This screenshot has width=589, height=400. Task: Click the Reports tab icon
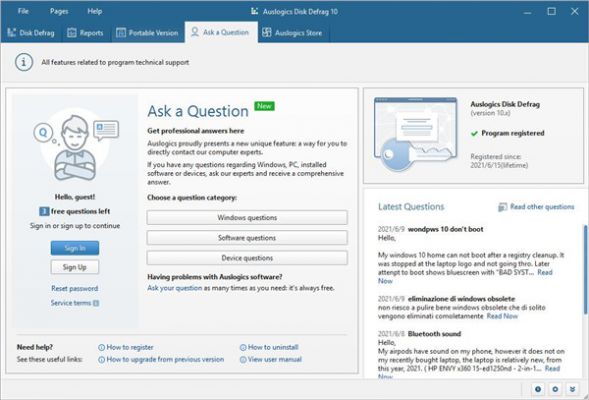click(72, 33)
